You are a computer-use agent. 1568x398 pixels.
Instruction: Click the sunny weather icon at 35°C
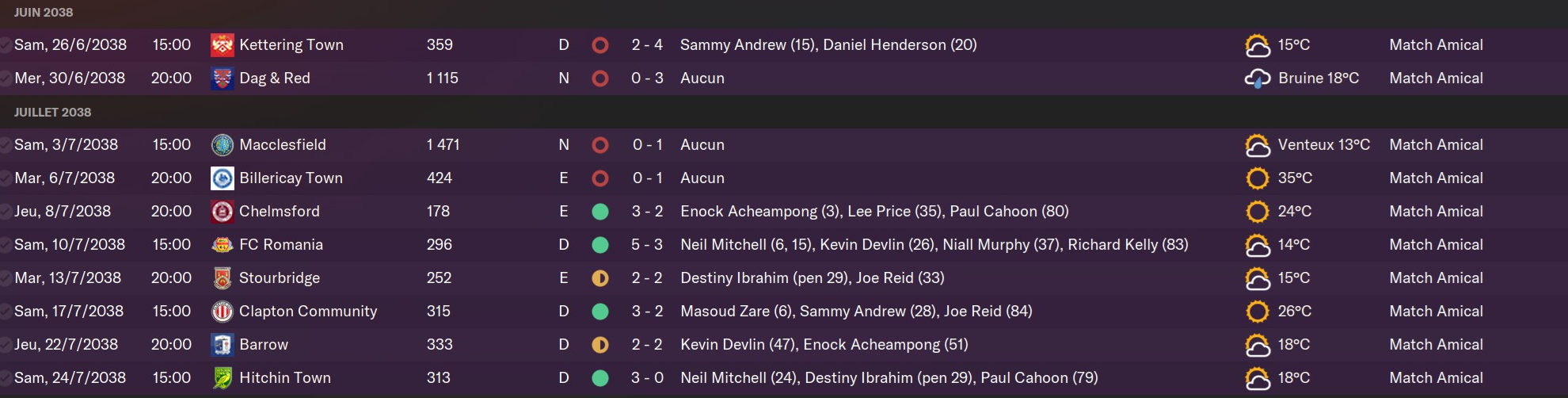pyautogui.click(x=1258, y=178)
